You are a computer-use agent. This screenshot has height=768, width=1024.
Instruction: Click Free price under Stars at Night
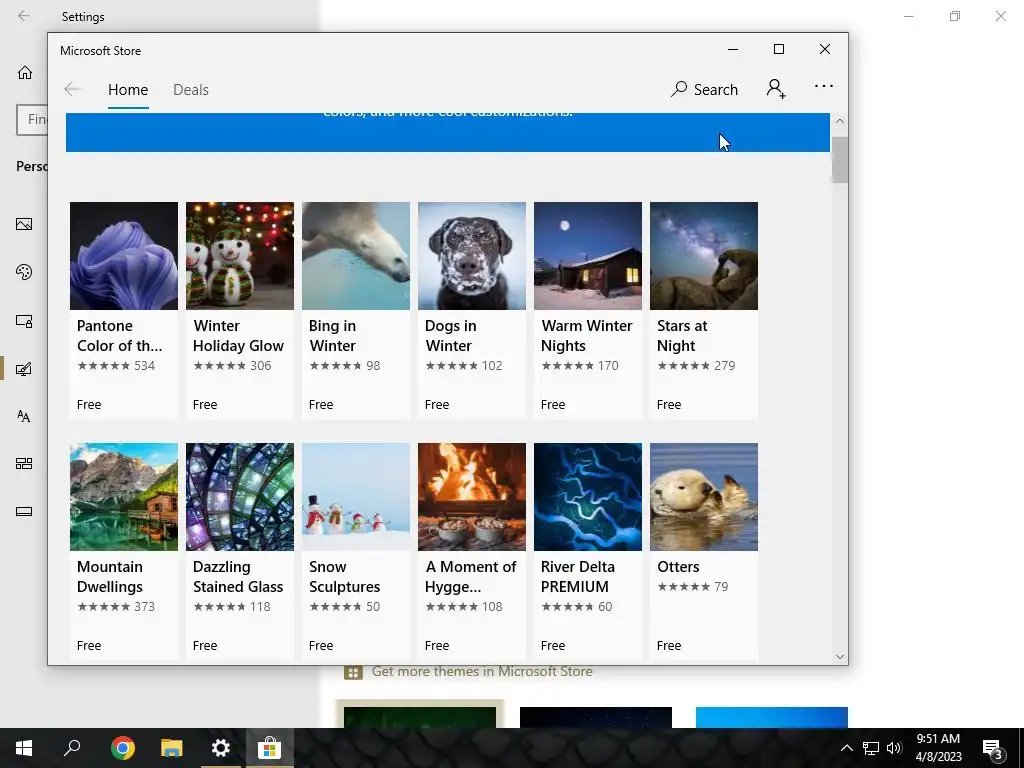click(x=669, y=405)
